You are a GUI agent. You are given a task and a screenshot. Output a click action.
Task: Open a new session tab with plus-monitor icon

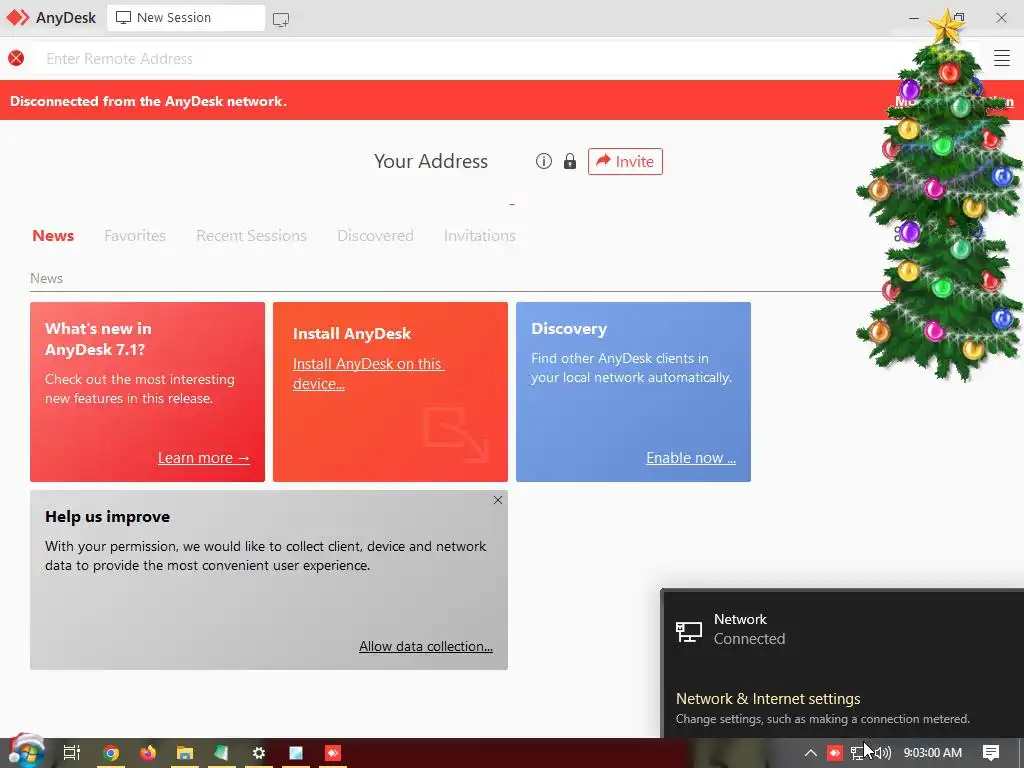coord(281,19)
